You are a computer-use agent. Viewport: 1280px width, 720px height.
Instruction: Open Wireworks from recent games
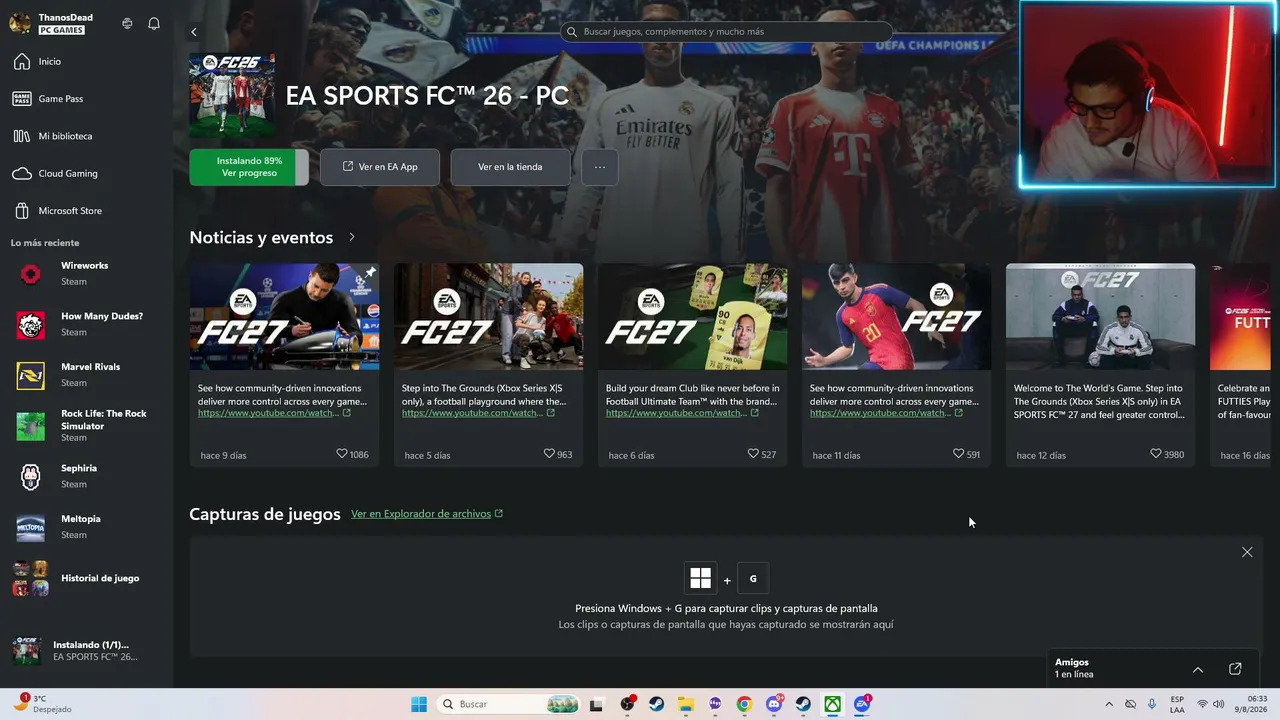(86, 274)
